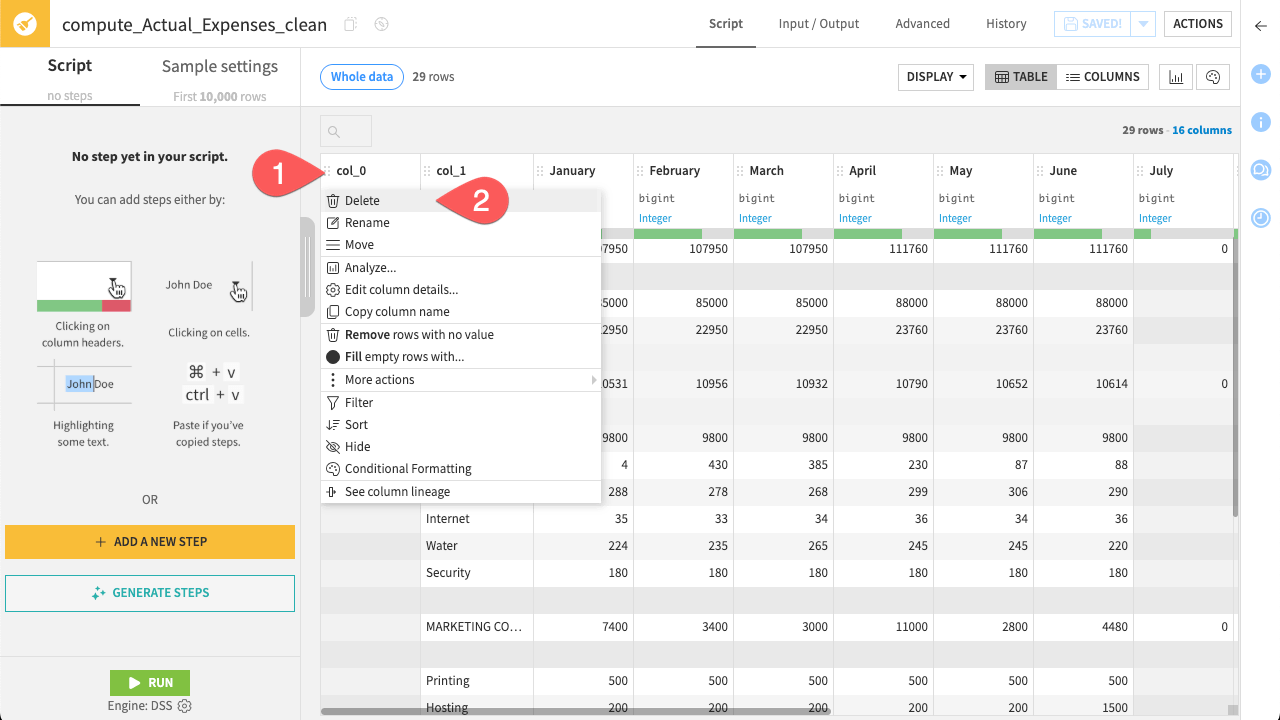Navigate to the flow via compass icon

coord(381,23)
